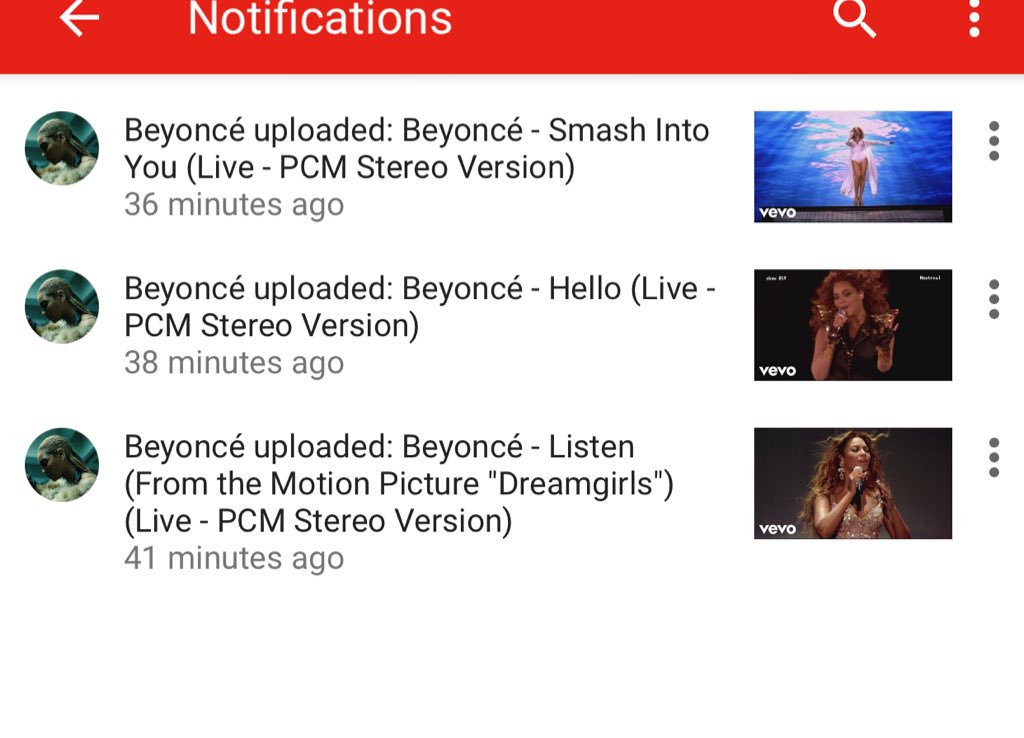Click the '36 minutes ago' timestamp
The height and width of the screenshot is (738, 1024).
234,204
